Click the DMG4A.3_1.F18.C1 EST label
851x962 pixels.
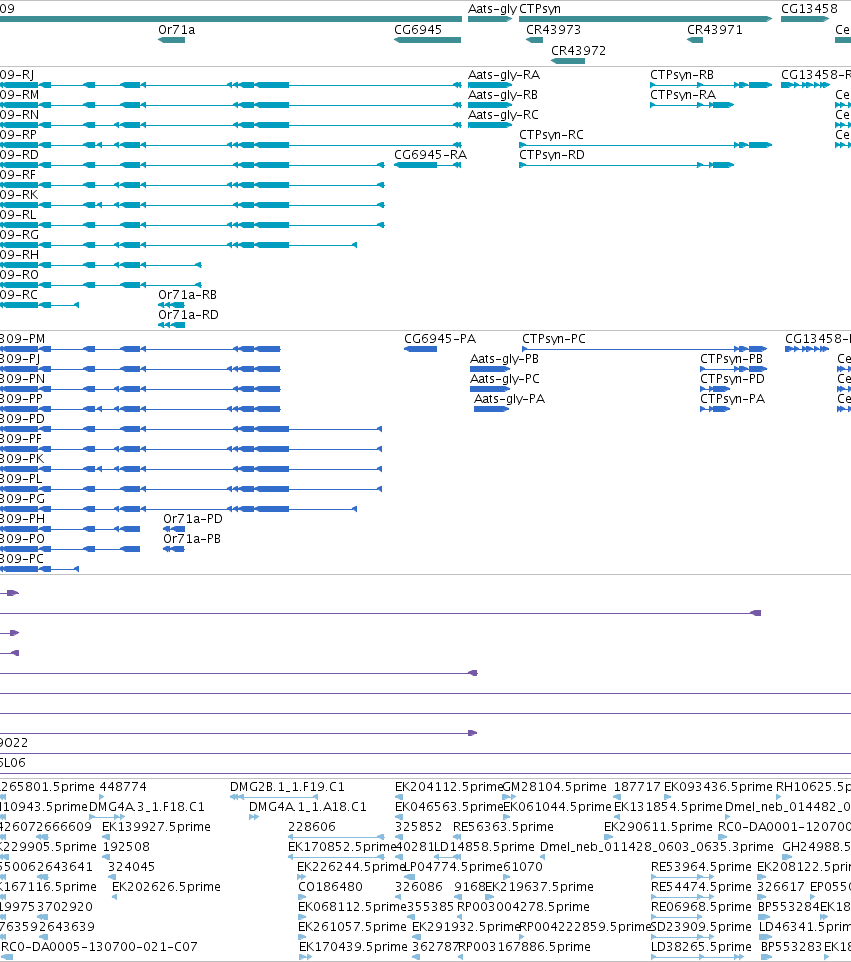coord(147,807)
